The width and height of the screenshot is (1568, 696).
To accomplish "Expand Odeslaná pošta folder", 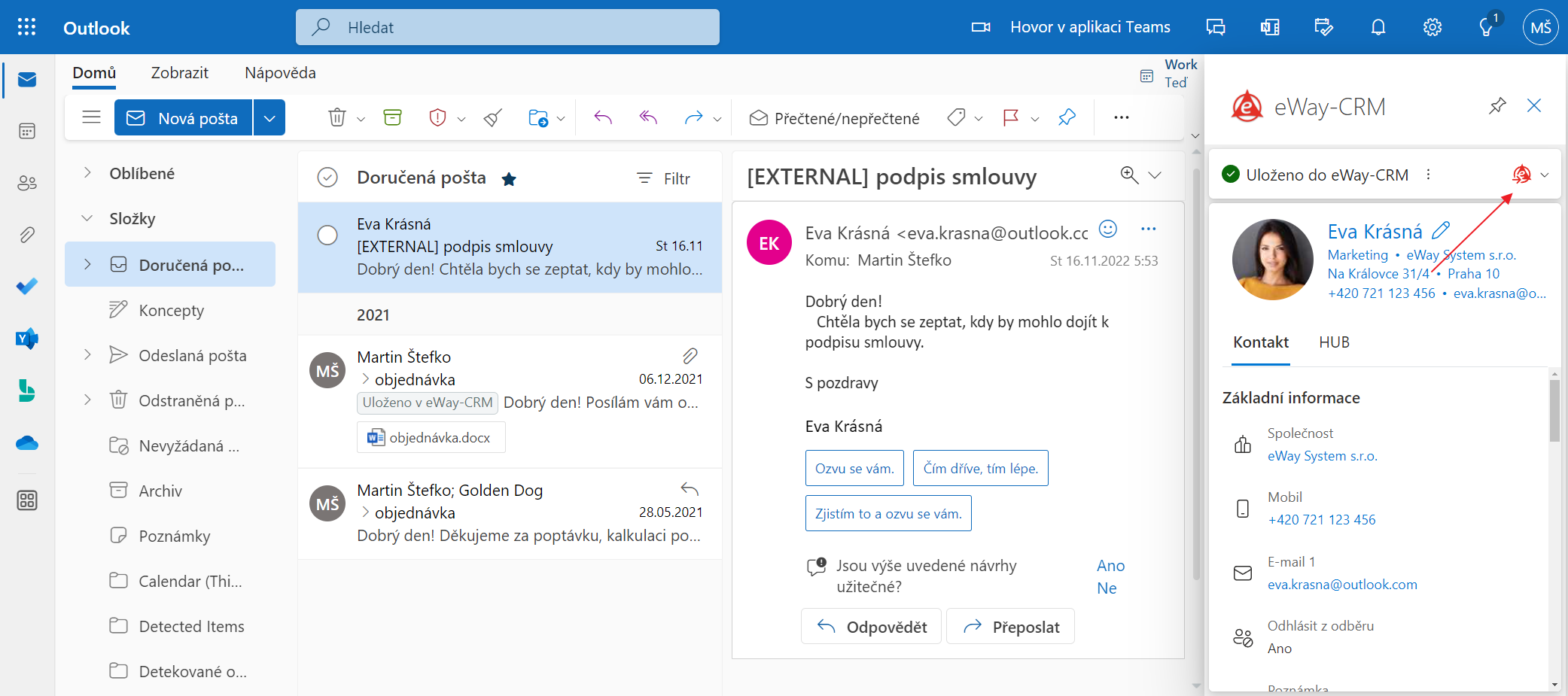I will (87, 355).
